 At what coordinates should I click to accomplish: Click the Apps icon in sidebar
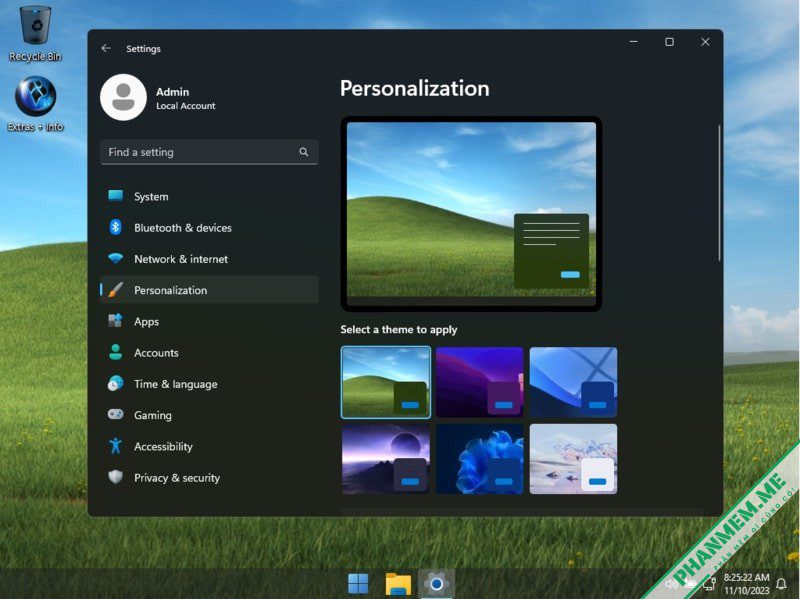click(x=116, y=321)
